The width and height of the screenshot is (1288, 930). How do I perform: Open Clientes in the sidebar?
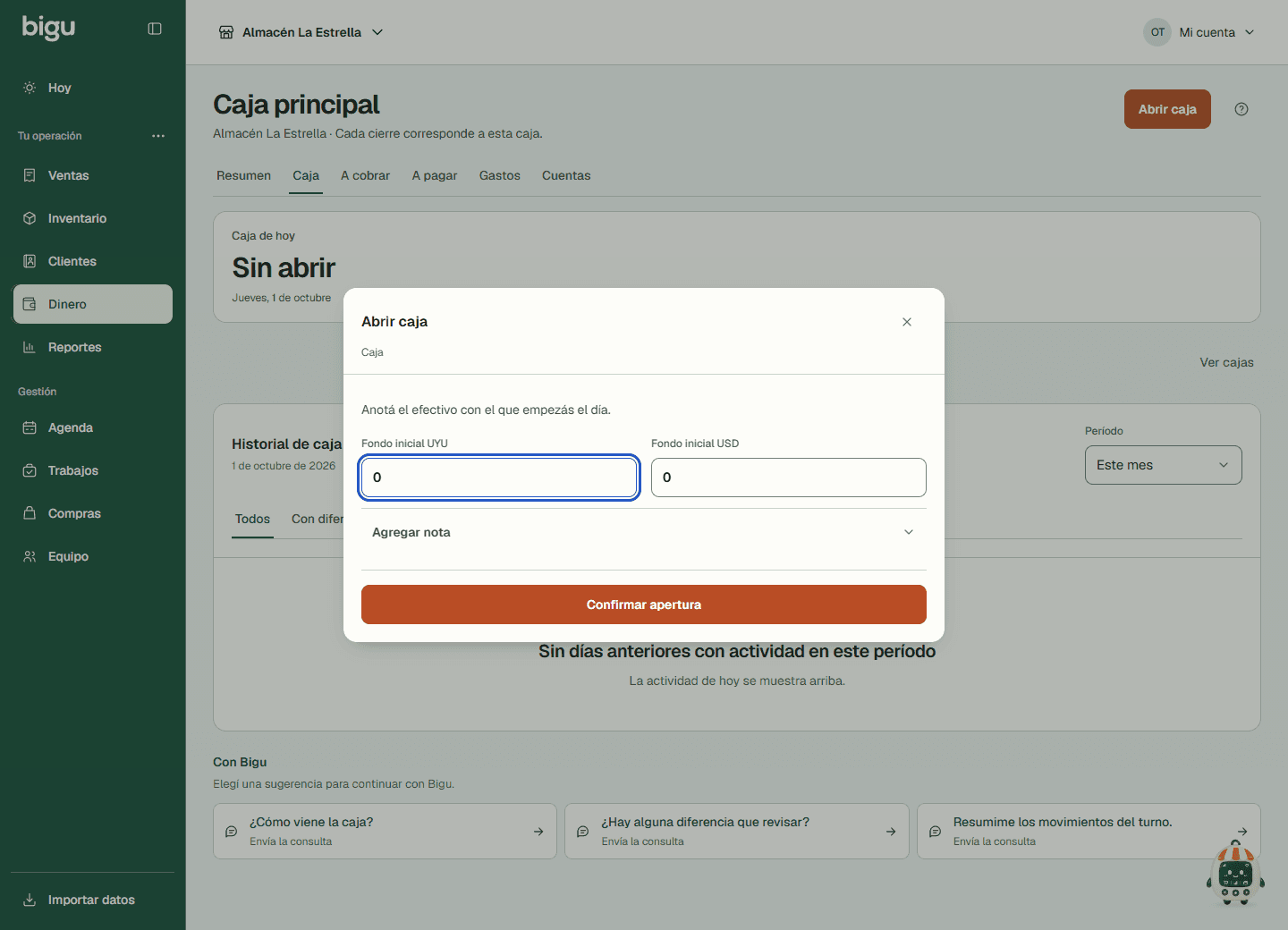[93, 261]
